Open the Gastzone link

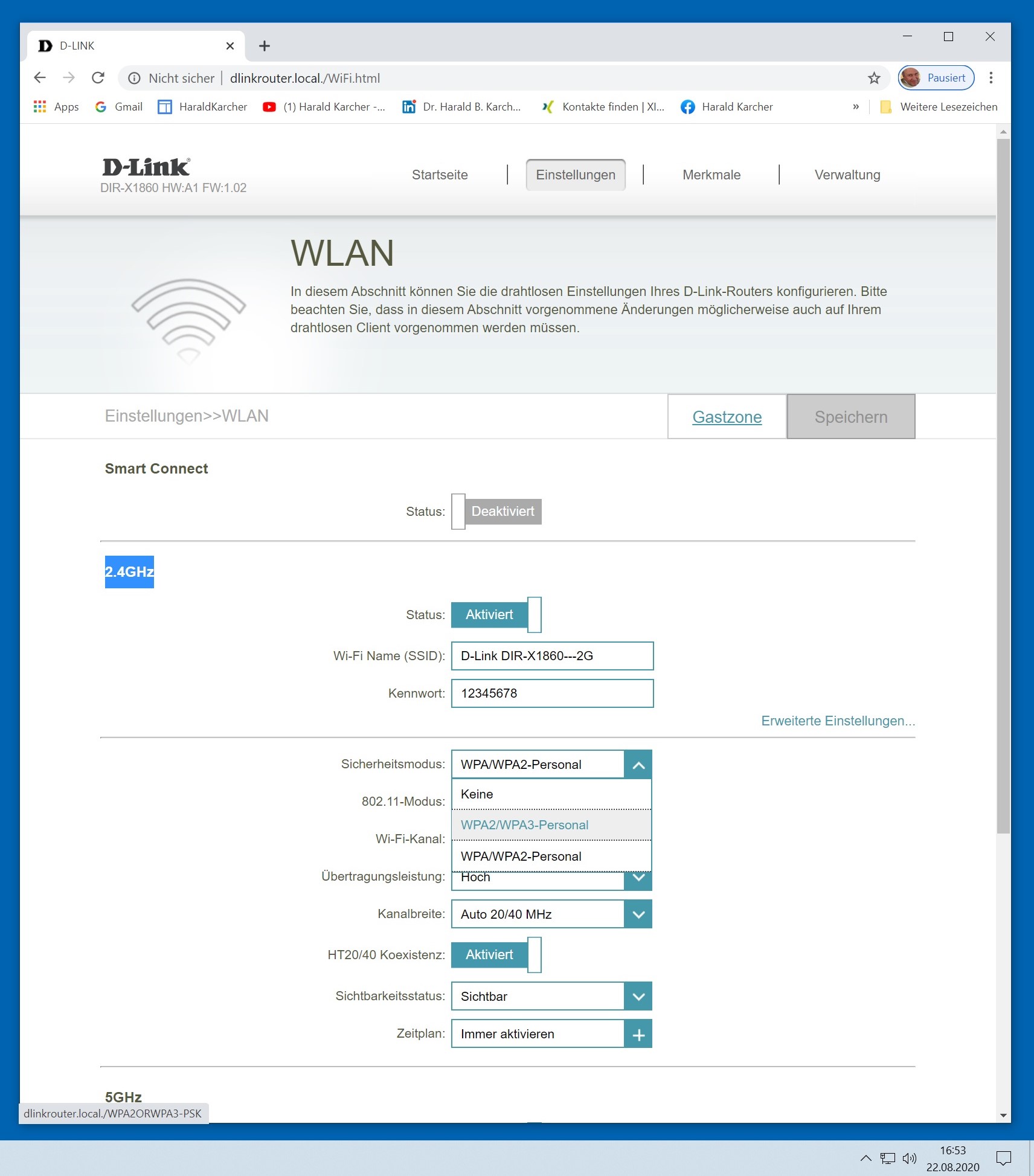coord(727,417)
